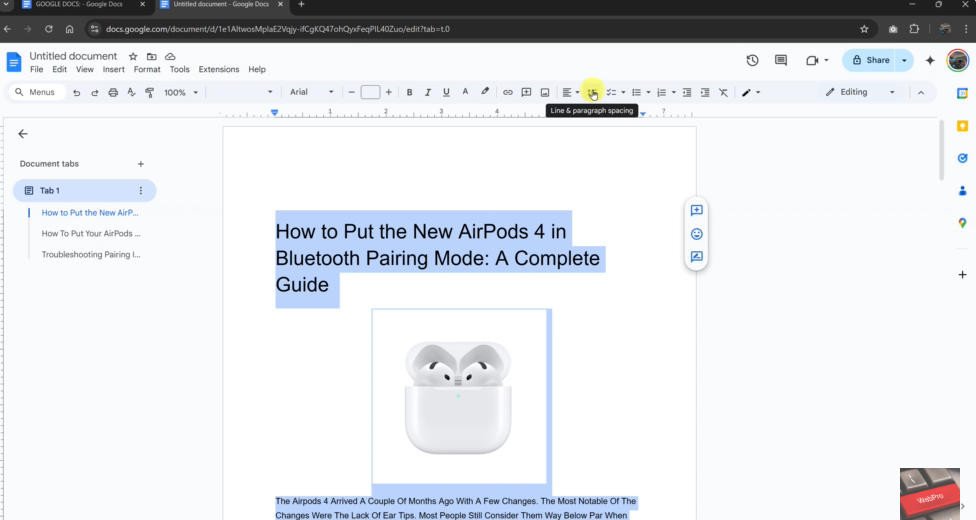The height and width of the screenshot is (520, 976).
Task: Click the Increase indent icon
Action: (705, 92)
